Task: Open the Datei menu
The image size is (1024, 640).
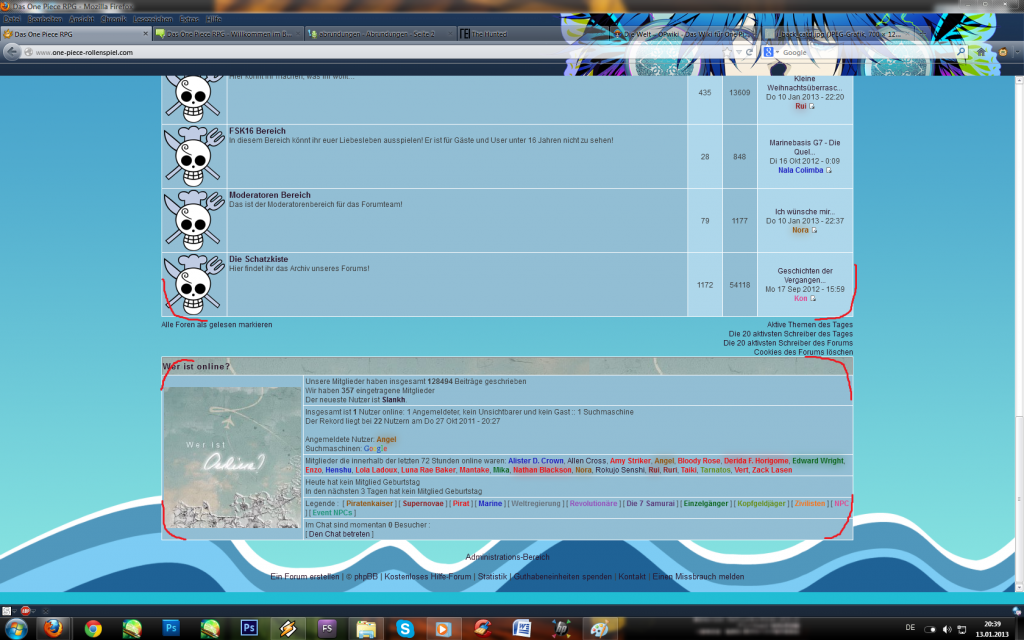Action: (12, 19)
